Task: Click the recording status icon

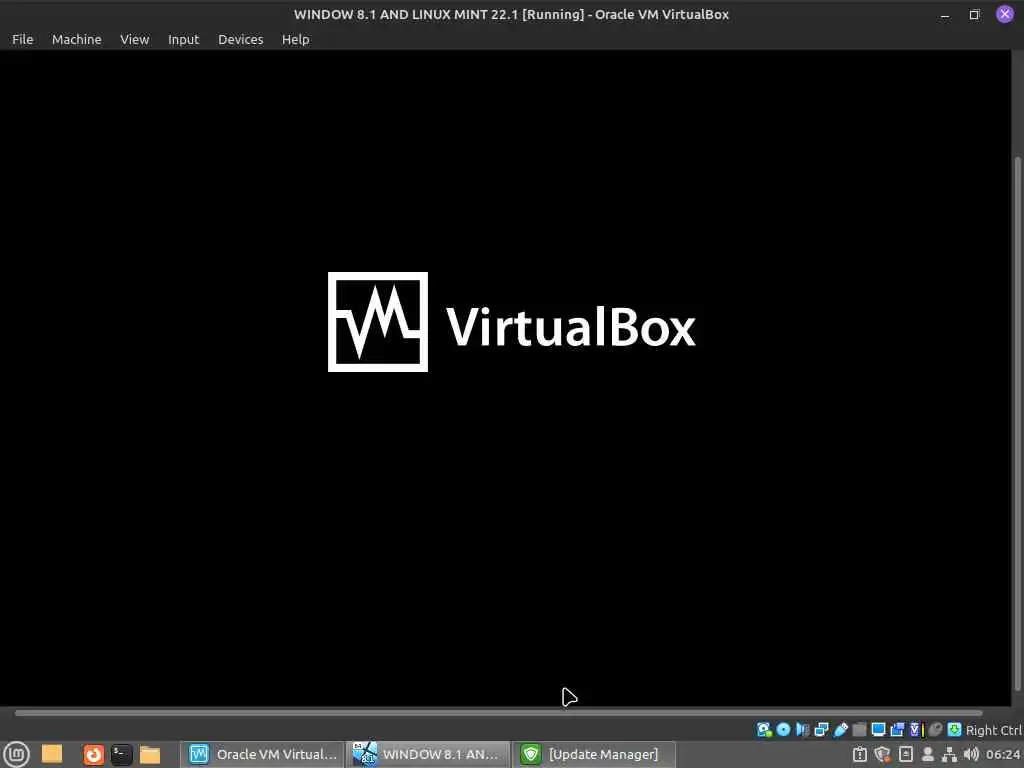Action: [897, 729]
